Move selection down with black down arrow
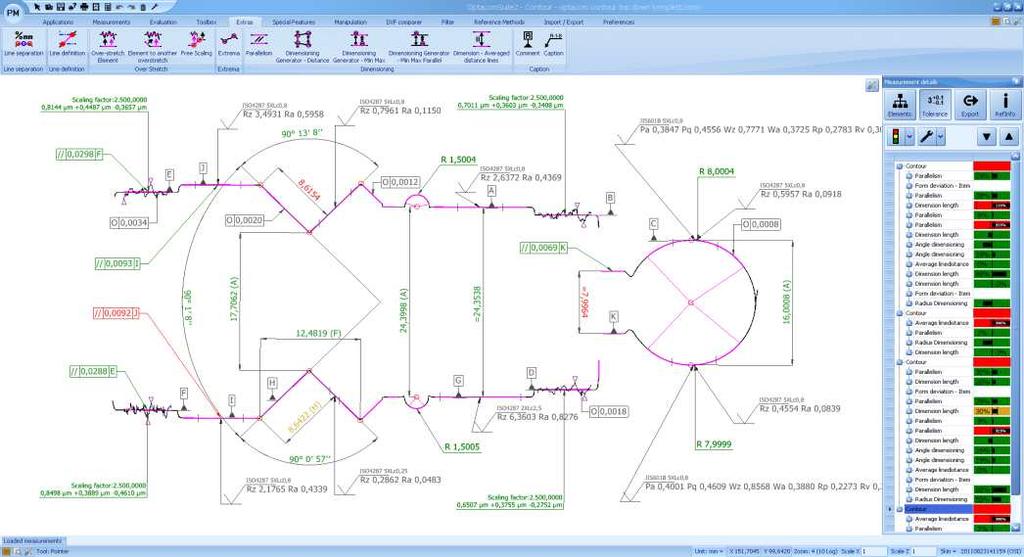 (987, 136)
